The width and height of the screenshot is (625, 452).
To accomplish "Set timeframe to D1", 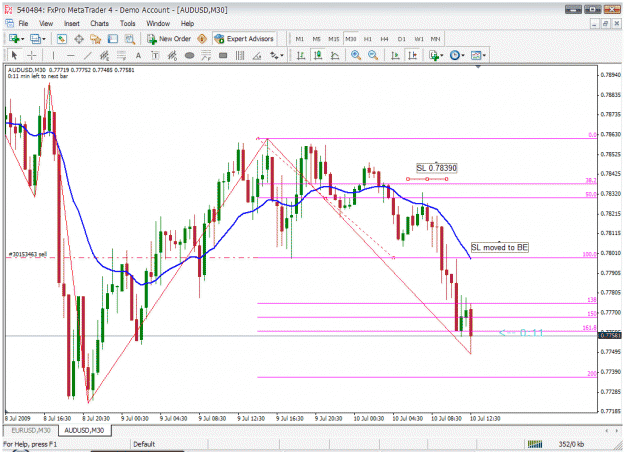I will [x=401, y=39].
